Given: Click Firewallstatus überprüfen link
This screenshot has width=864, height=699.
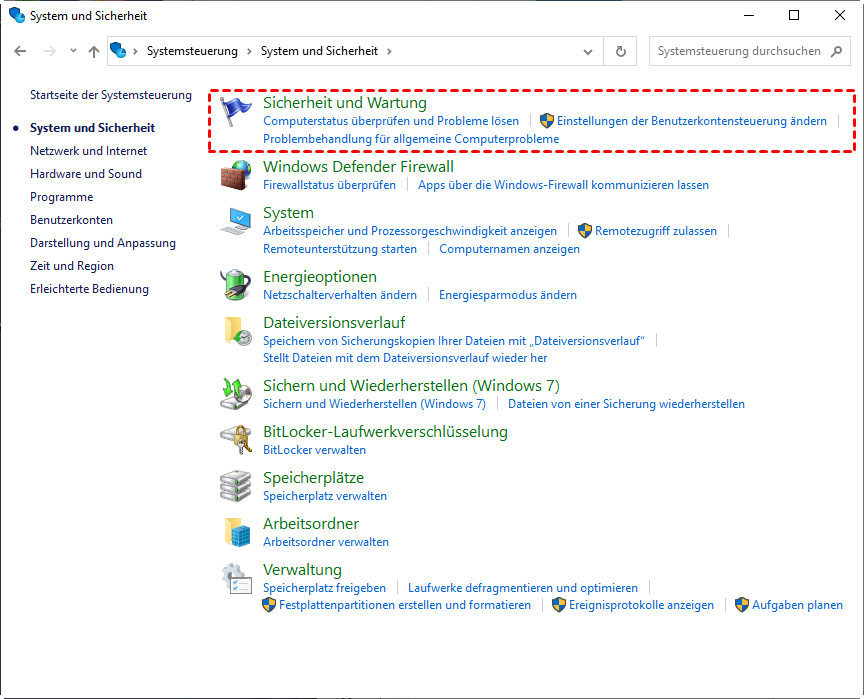Looking at the screenshot, I should pyautogui.click(x=329, y=185).
